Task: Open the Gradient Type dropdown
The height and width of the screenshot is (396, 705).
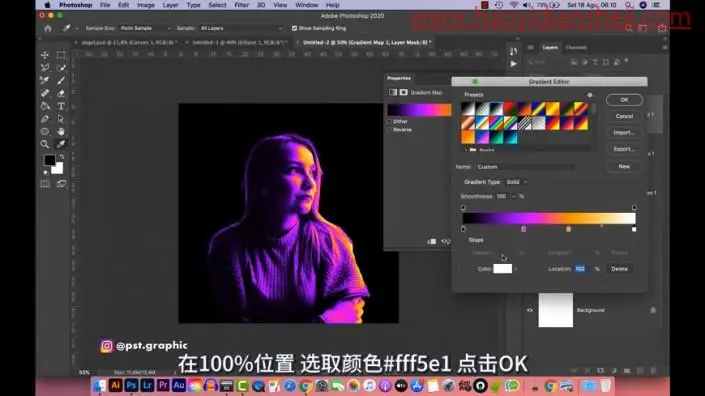Action: click(x=517, y=182)
